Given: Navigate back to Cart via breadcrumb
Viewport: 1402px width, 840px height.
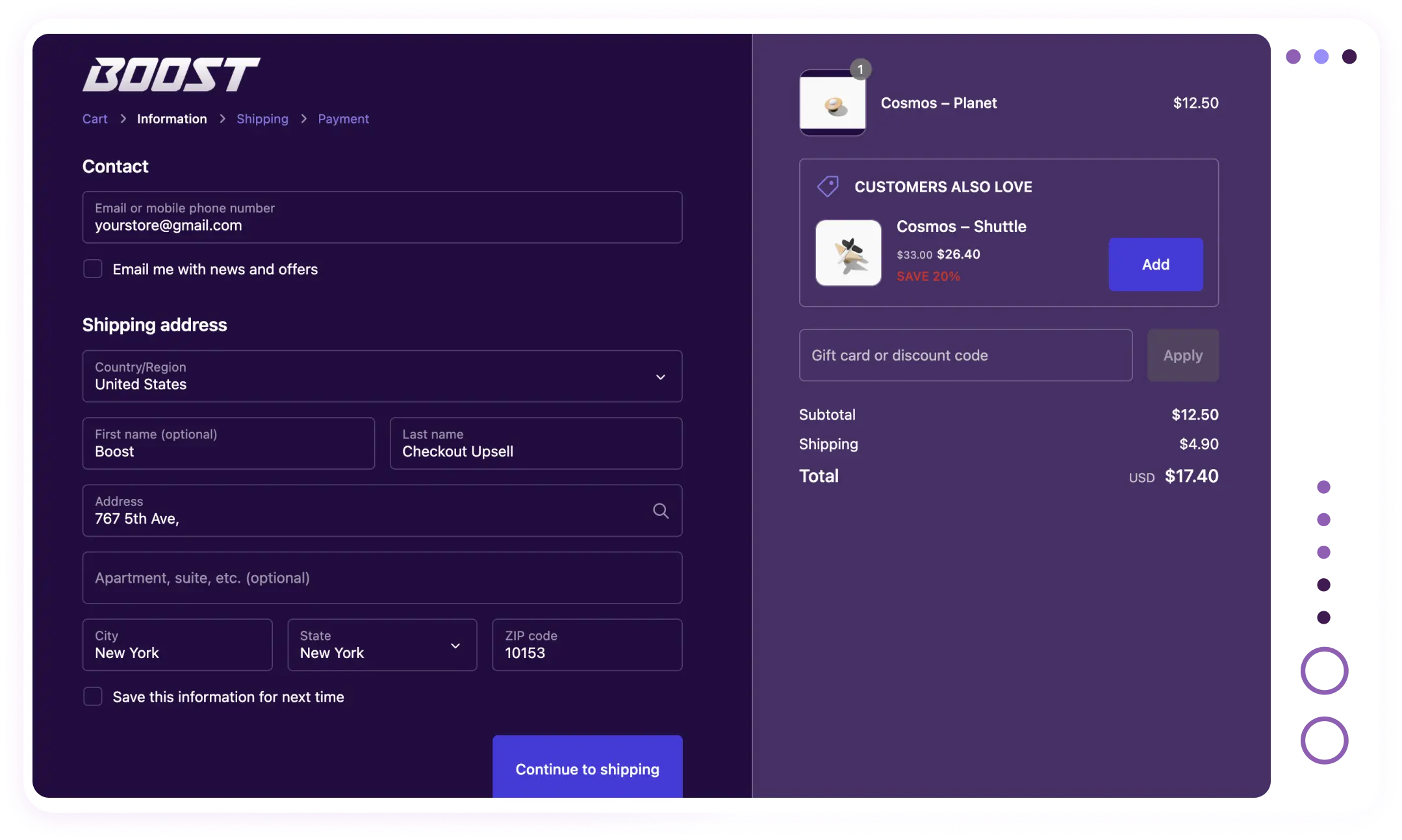Looking at the screenshot, I should (x=95, y=118).
